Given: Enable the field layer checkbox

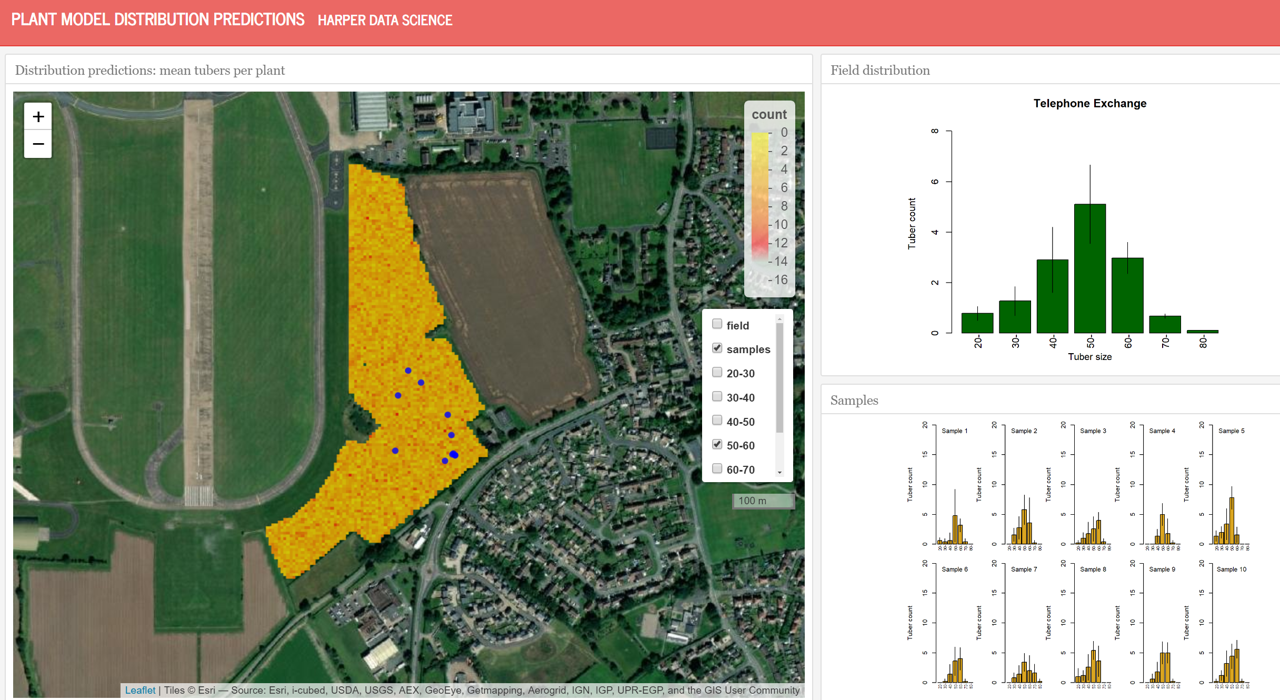Looking at the screenshot, I should (717, 324).
